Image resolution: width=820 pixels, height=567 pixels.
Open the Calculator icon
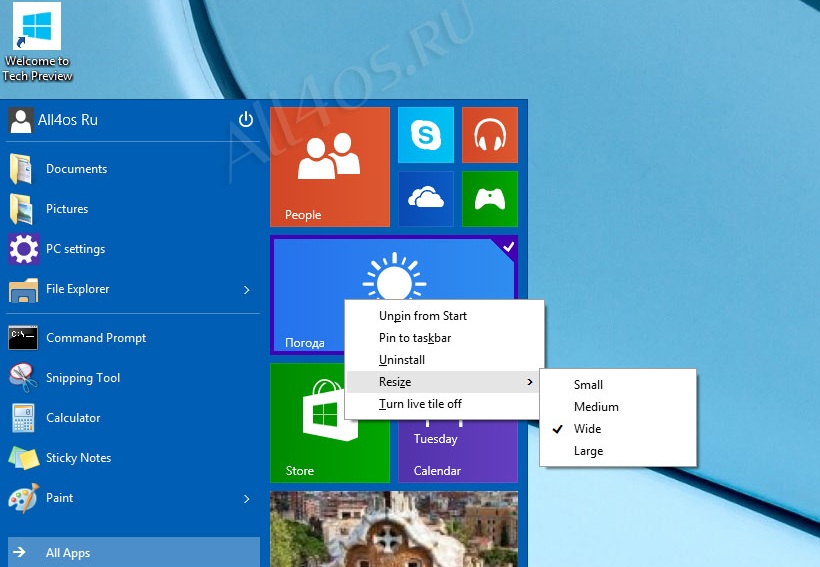[24, 417]
